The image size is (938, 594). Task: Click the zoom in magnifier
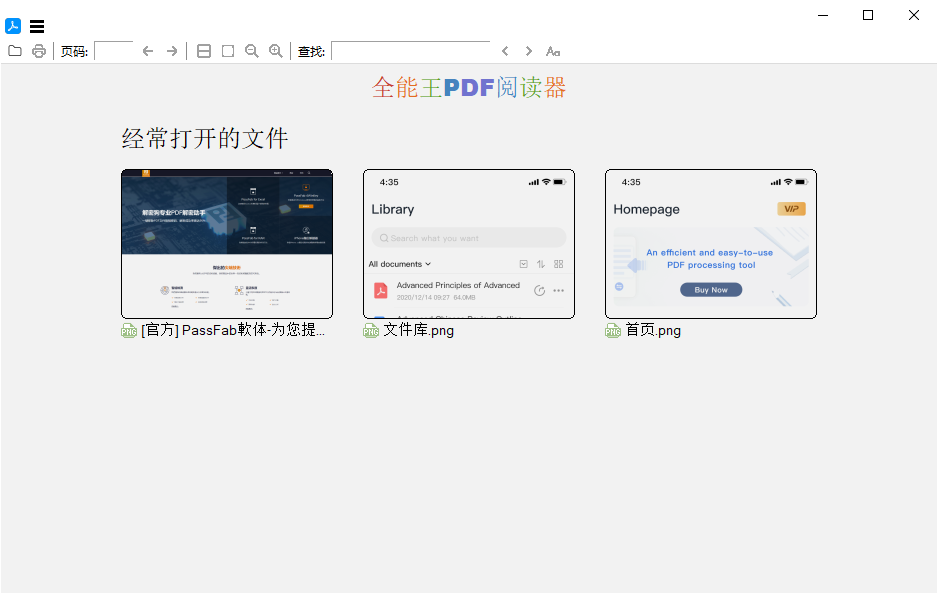(x=276, y=51)
